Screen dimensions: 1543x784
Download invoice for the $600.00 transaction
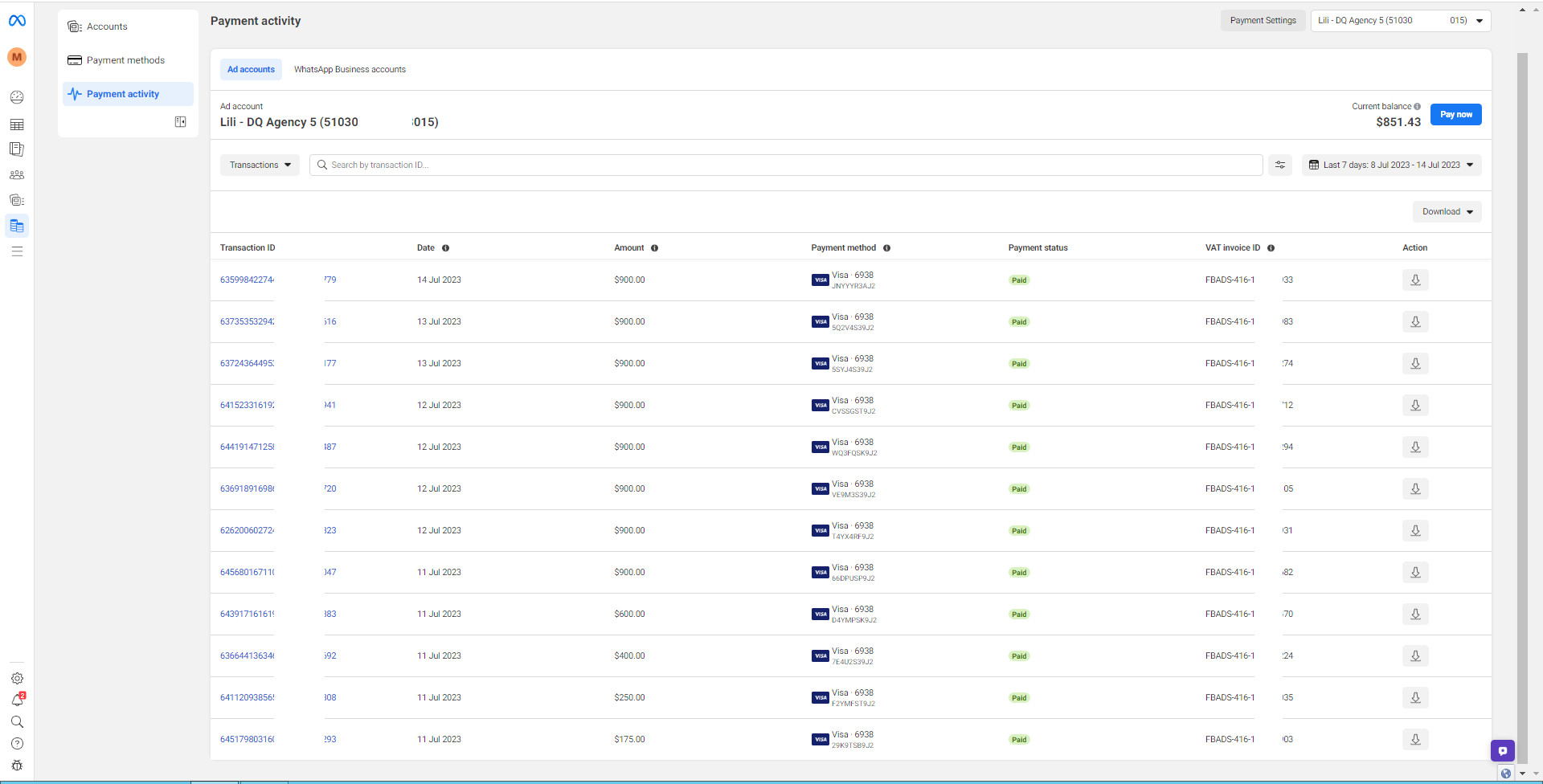click(1415, 615)
